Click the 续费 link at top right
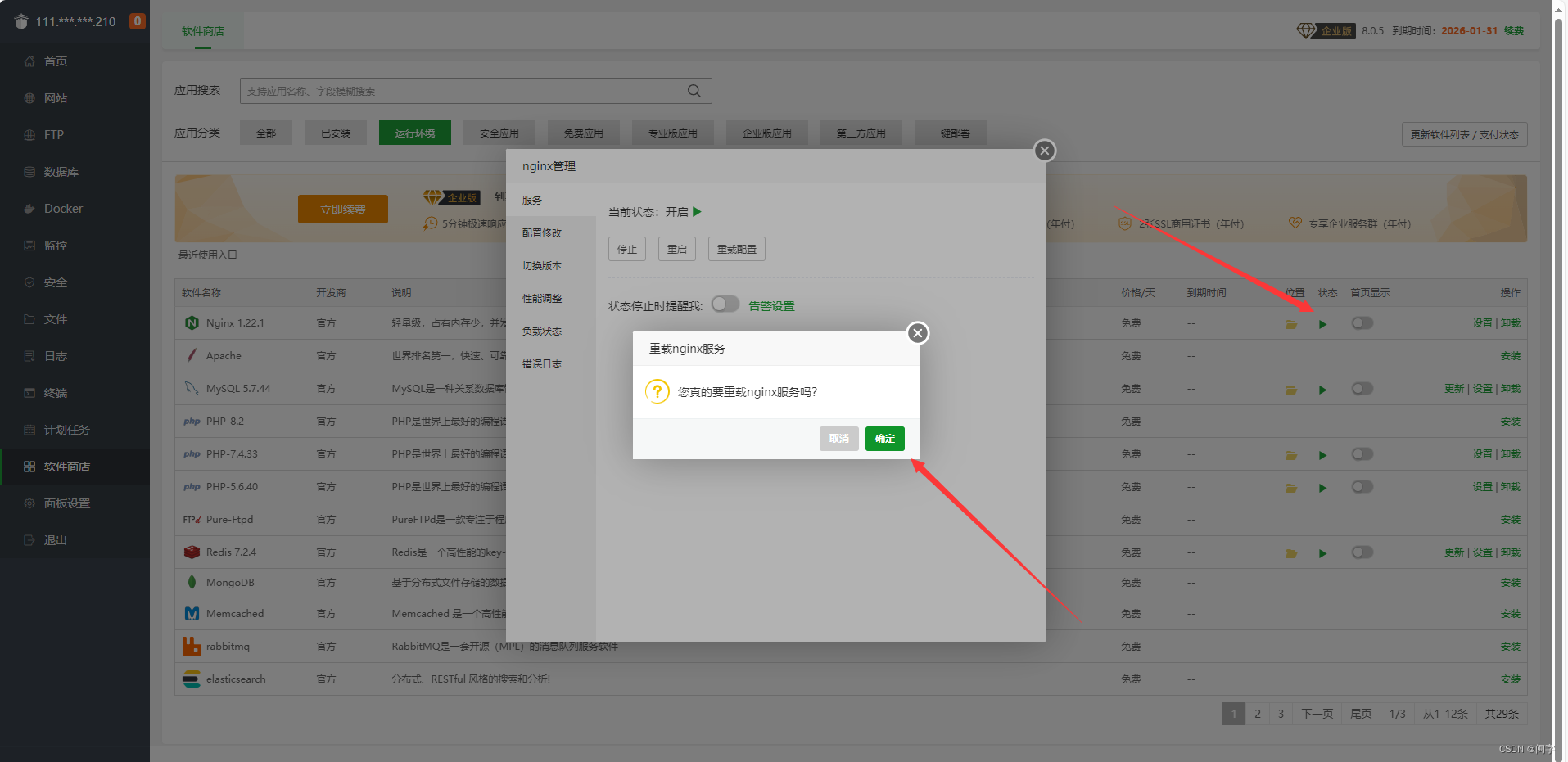This screenshot has height=762, width=1568. point(1514,31)
